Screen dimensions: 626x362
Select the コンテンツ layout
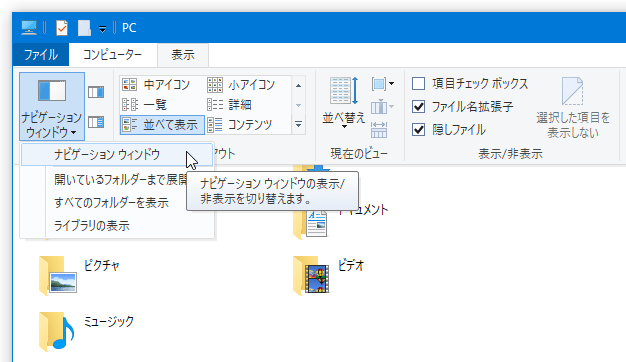pos(240,125)
